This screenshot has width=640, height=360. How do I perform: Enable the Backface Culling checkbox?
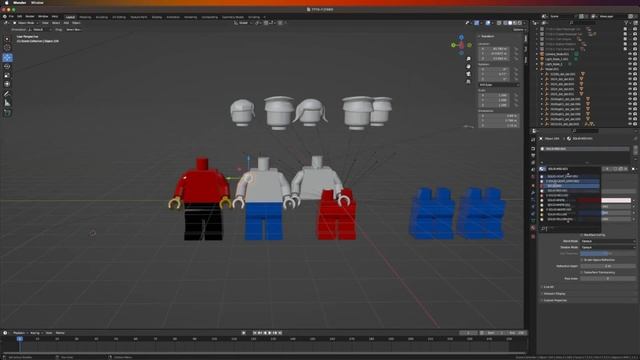(582, 235)
